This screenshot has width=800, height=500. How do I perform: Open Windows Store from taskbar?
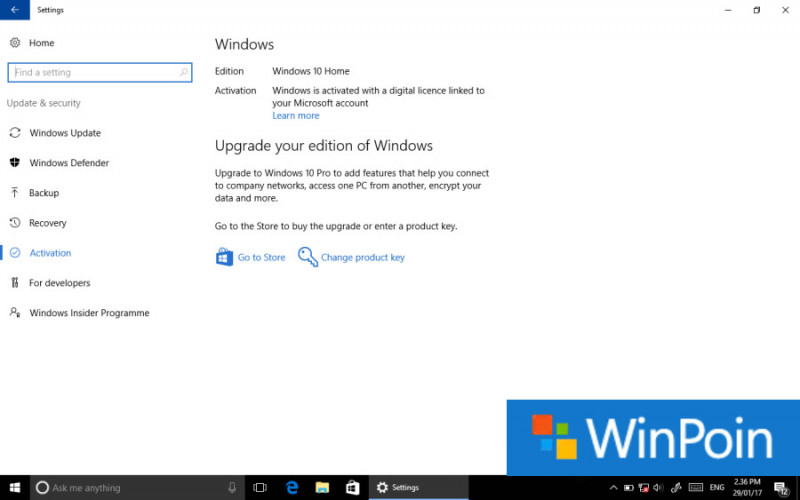[353, 488]
